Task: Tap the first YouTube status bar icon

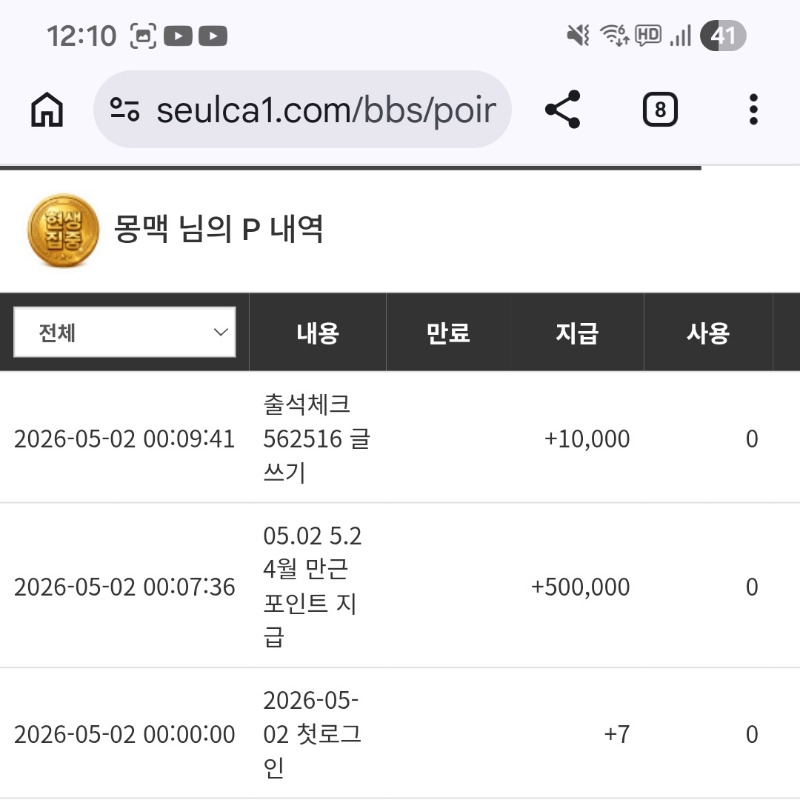Action: click(x=178, y=36)
